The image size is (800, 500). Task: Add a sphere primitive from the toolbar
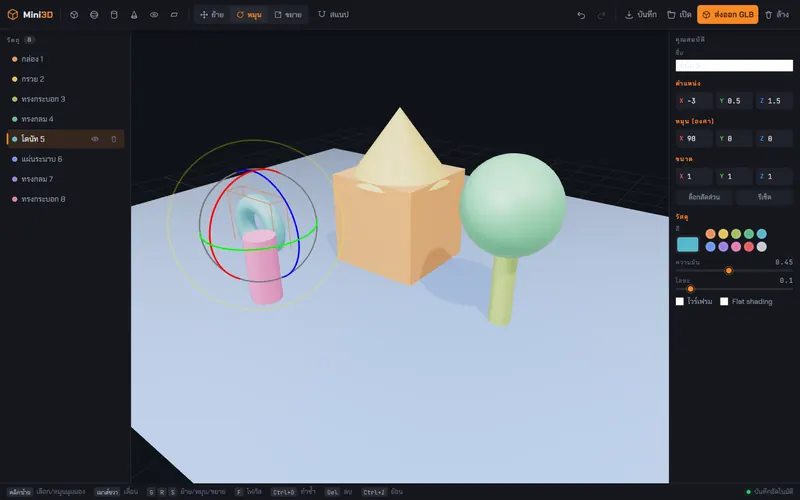(x=94, y=15)
